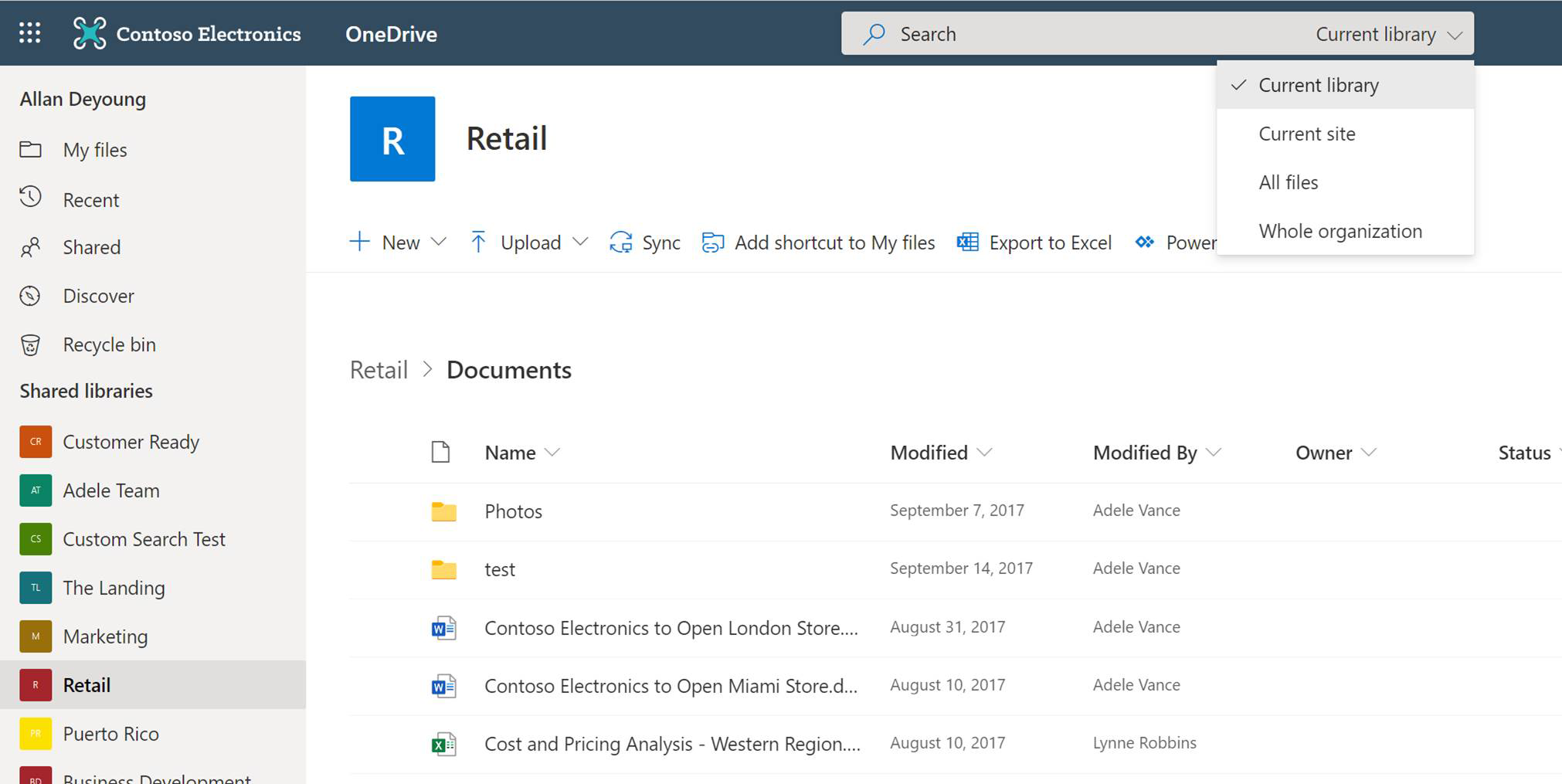1562x784 pixels.
Task: Open the Modified column dropdown
Action: (x=984, y=452)
